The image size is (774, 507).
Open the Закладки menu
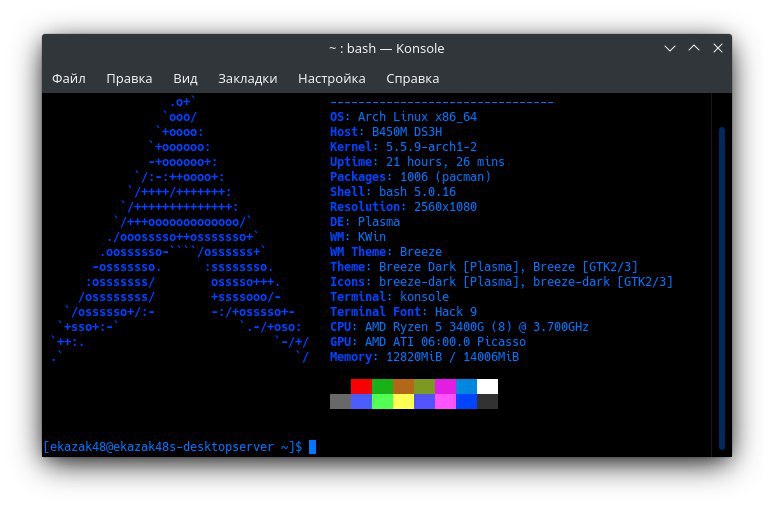click(248, 78)
